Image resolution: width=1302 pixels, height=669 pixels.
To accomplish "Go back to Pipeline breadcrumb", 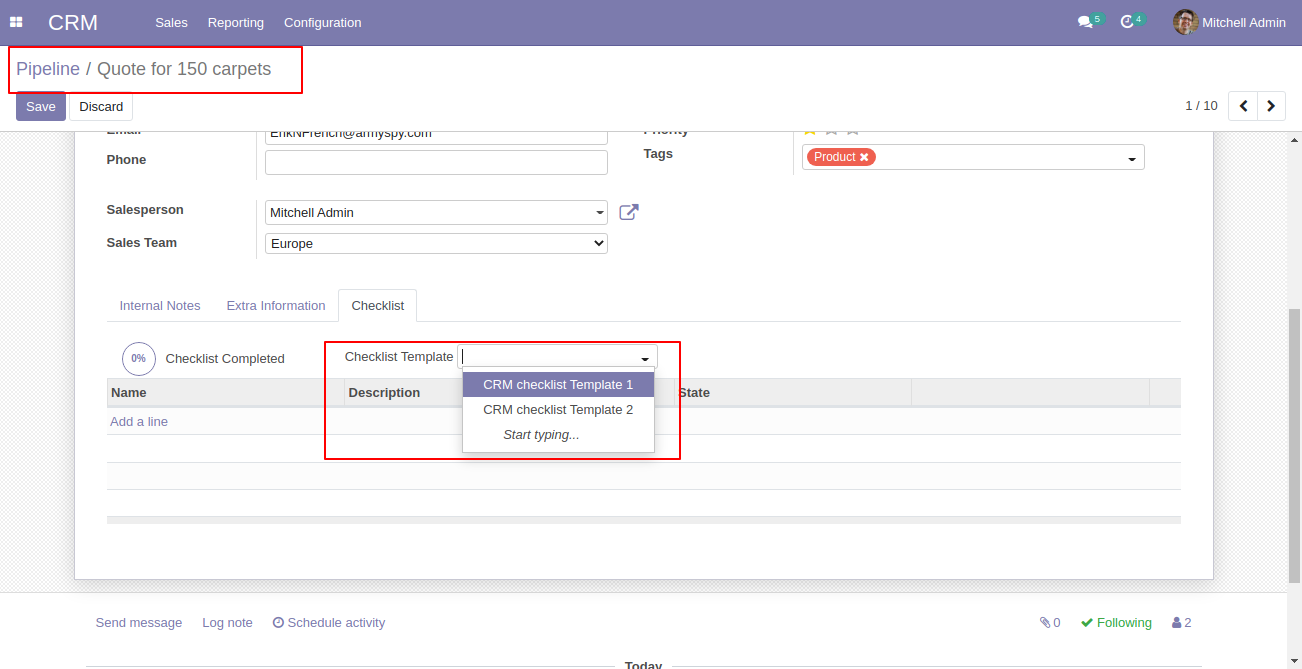I will tap(48, 69).
